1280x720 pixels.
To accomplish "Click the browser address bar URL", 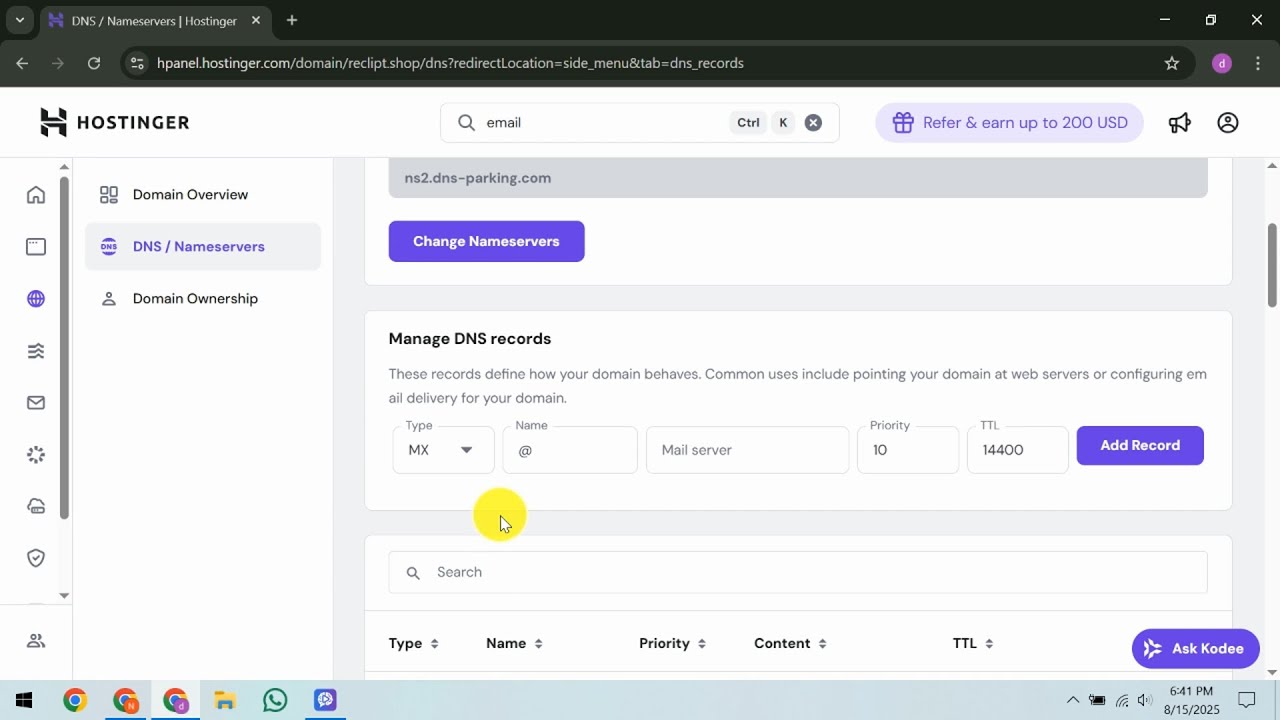I will (x=450, y=63).
